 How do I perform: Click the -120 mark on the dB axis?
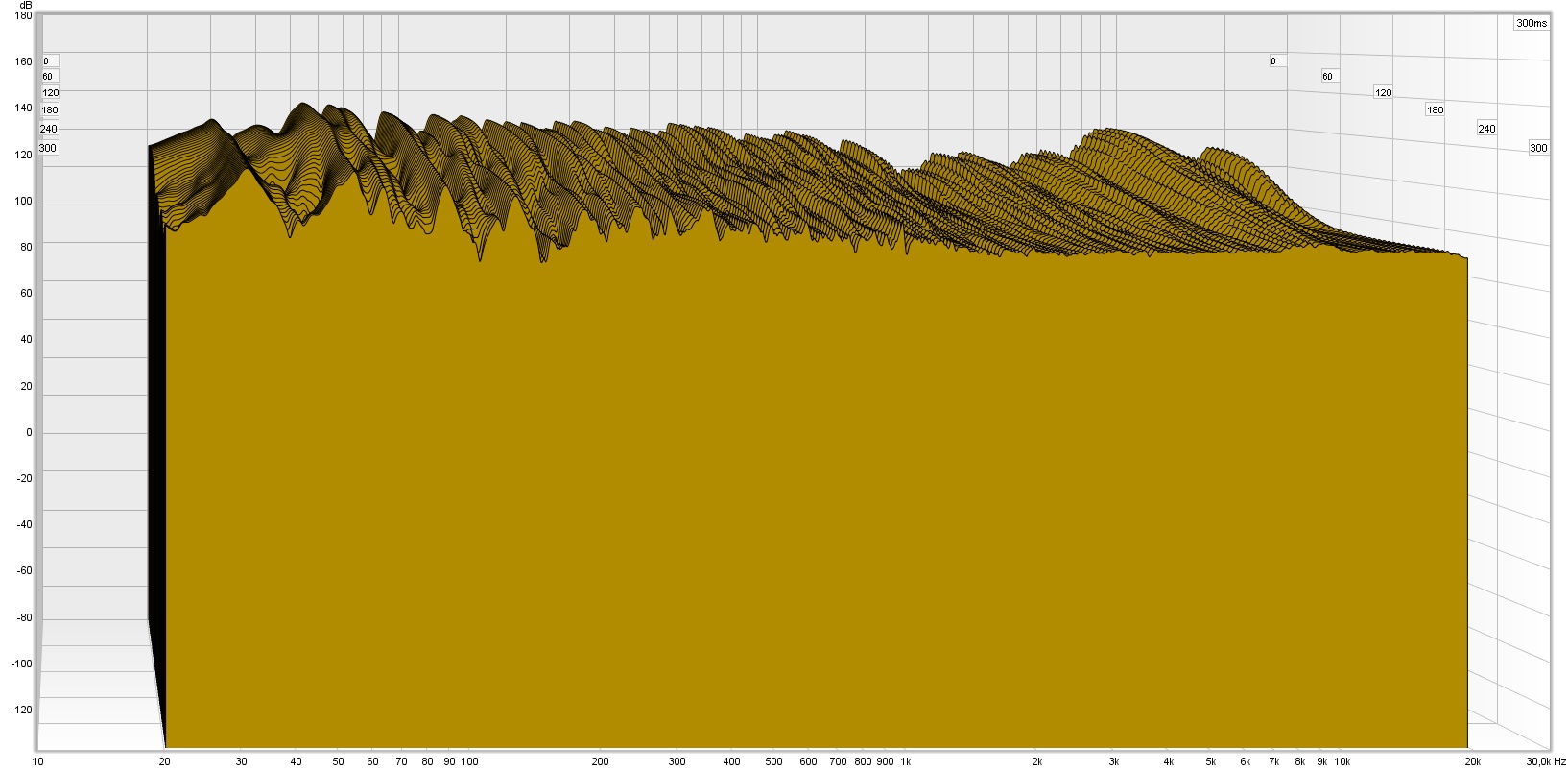pos(23,711)
